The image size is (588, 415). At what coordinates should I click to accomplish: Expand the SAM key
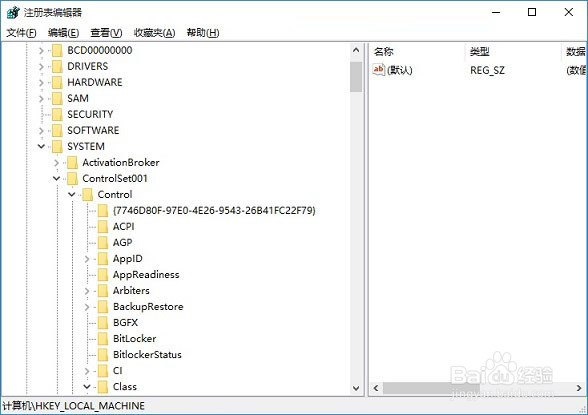tap(41, 99)
